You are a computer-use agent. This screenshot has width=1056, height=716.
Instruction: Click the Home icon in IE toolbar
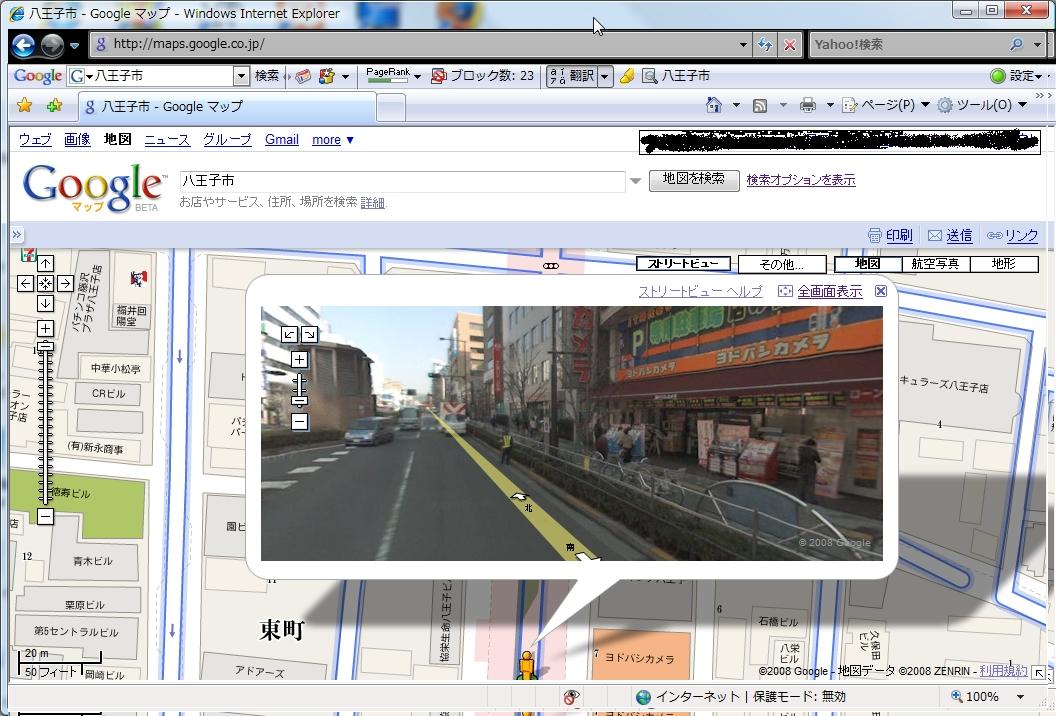click(714, 105)
